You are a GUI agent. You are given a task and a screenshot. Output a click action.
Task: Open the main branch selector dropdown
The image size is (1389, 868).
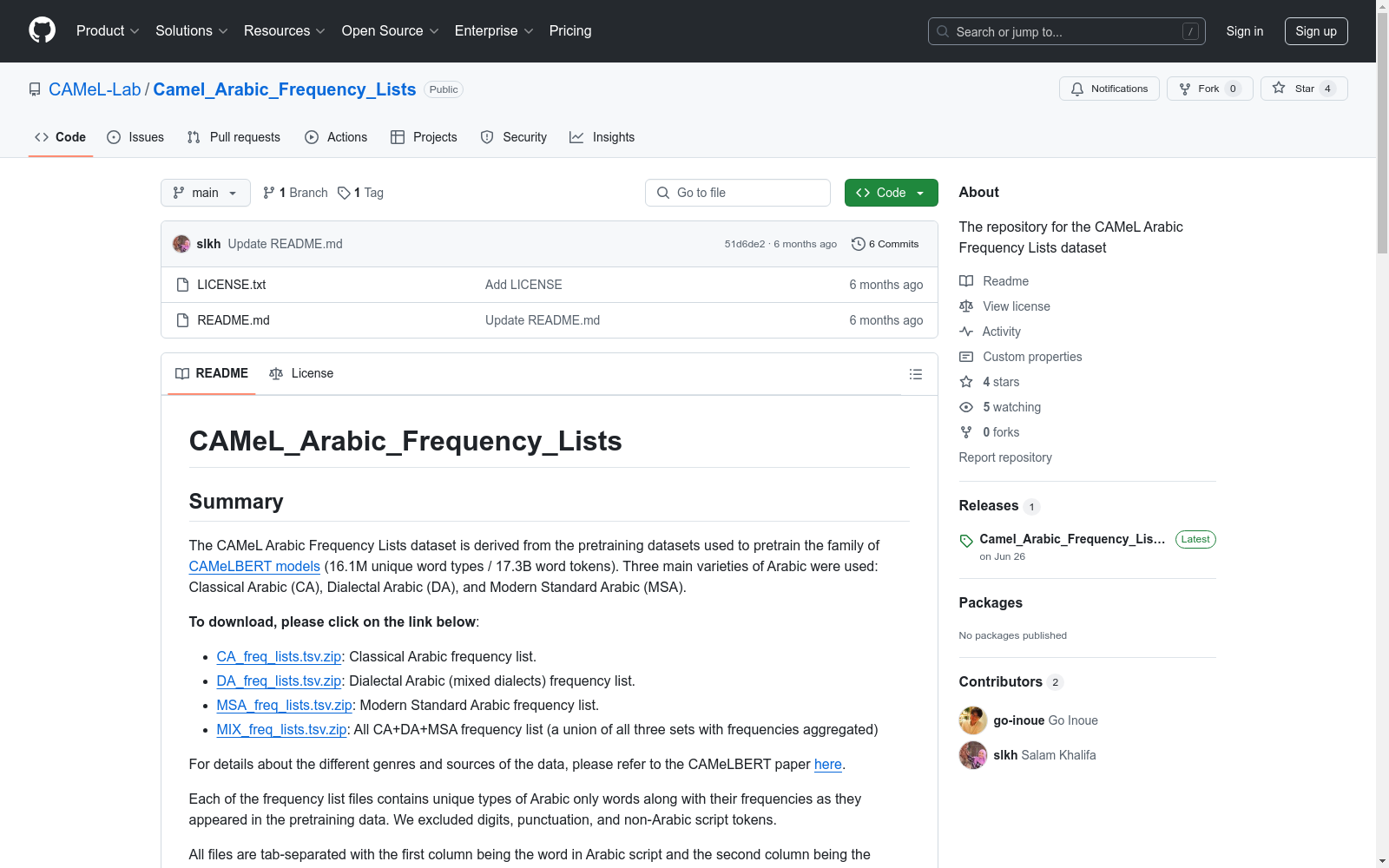(x=206, y=193)
